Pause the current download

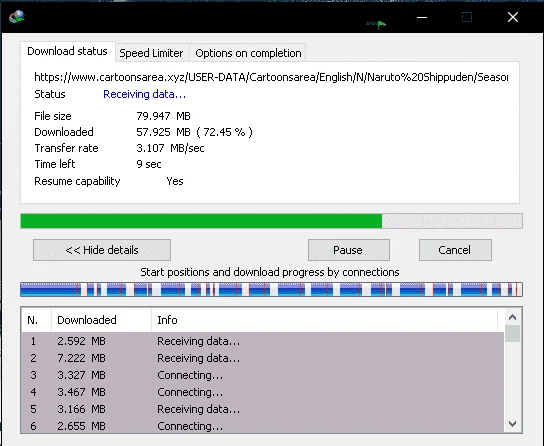pyautogui.click(x=349, y=250)
